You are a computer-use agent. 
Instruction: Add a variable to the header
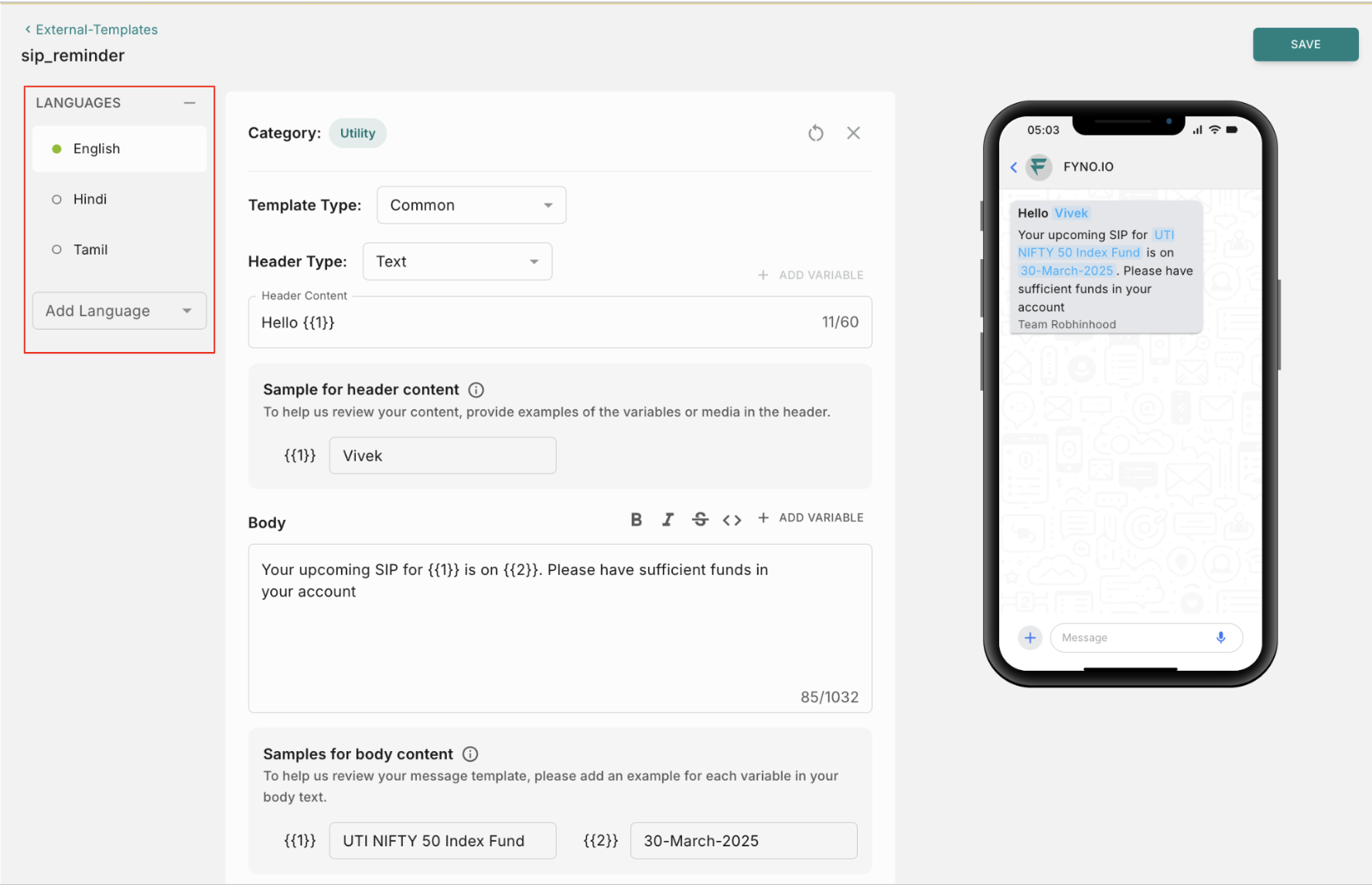pos(811,275)
